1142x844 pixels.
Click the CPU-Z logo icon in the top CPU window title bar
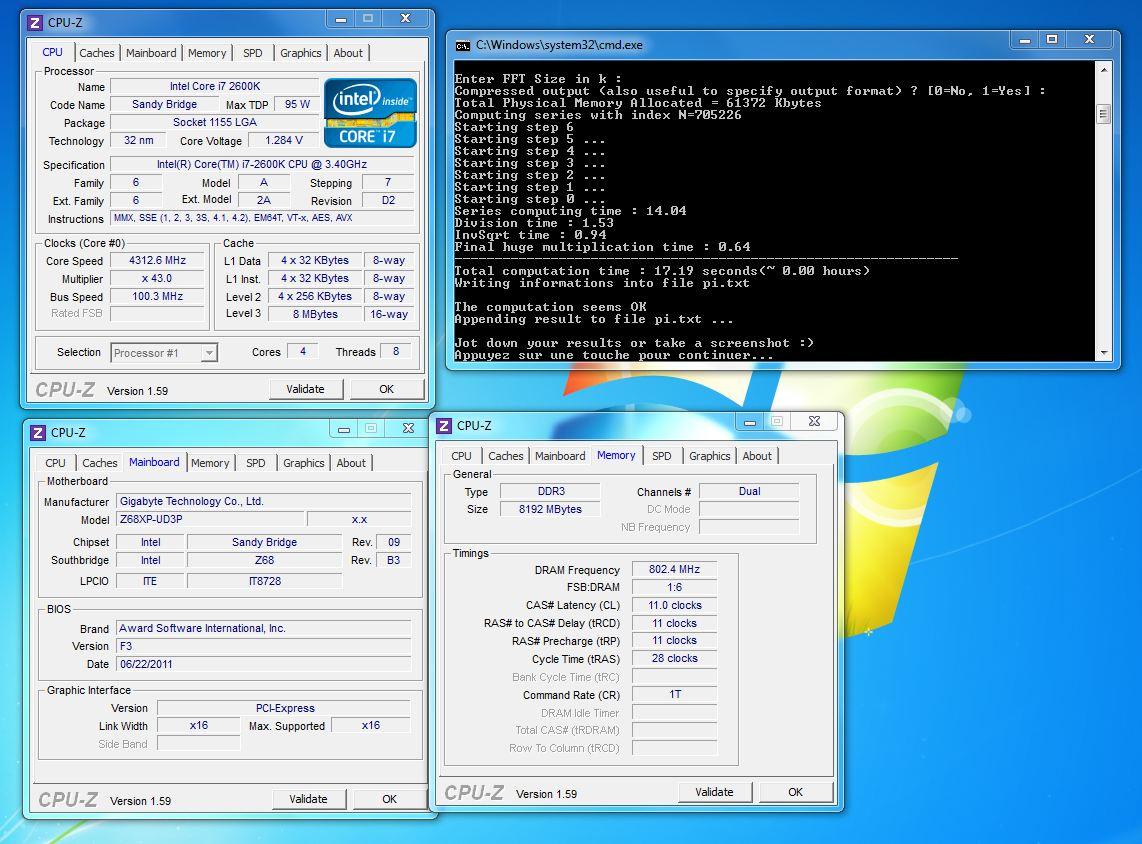click(34, 23)
